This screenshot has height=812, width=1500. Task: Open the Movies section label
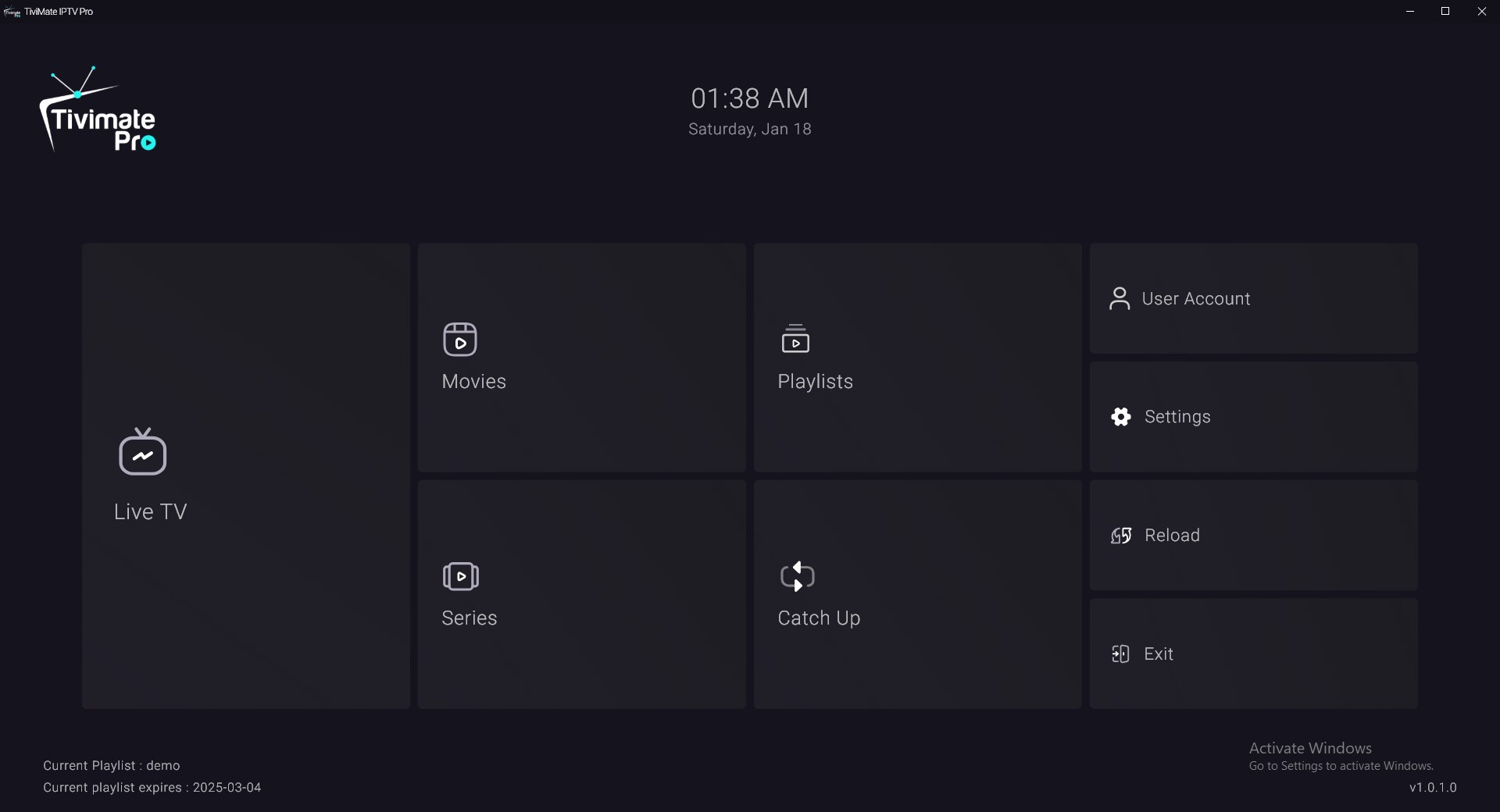click(x=474, y=382)
